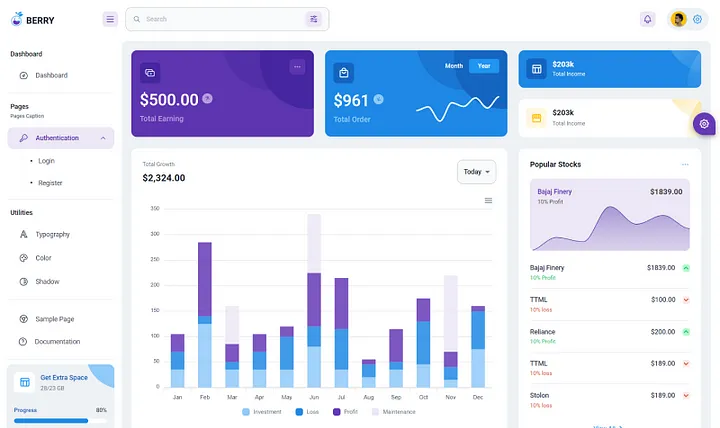
Task: Click the table icon on blue Total Income card
Action: click(536, 69)
